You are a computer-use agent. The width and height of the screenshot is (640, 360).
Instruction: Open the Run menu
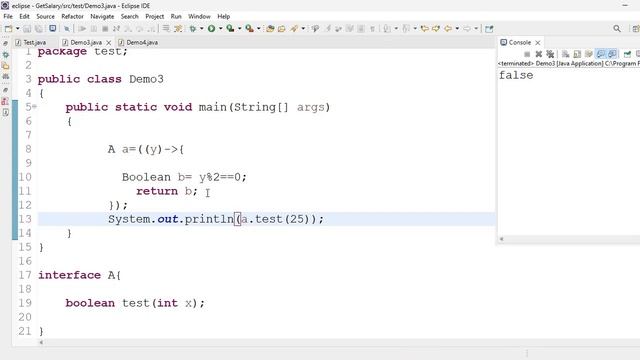(x=176, y=16)
